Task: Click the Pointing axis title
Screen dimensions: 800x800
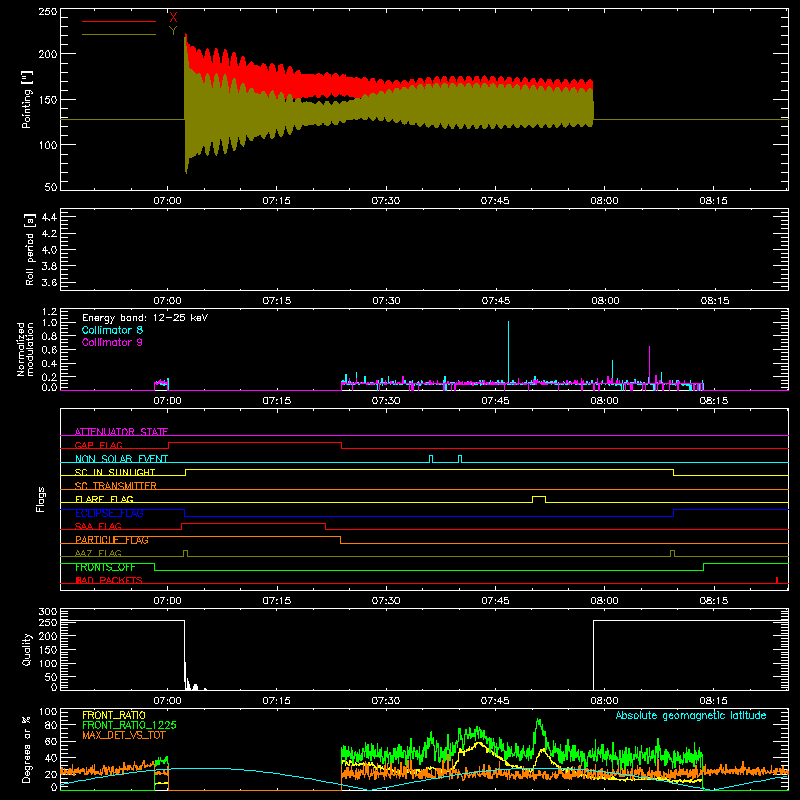Action: click(x=27, y=99)
